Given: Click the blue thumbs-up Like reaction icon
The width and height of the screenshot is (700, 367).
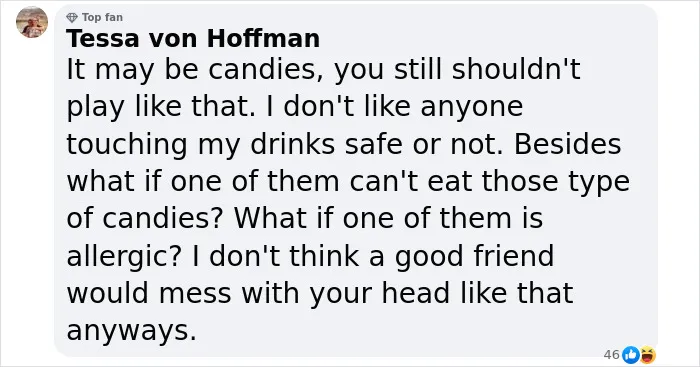Looking at the screenshot, I should (631, 355).
